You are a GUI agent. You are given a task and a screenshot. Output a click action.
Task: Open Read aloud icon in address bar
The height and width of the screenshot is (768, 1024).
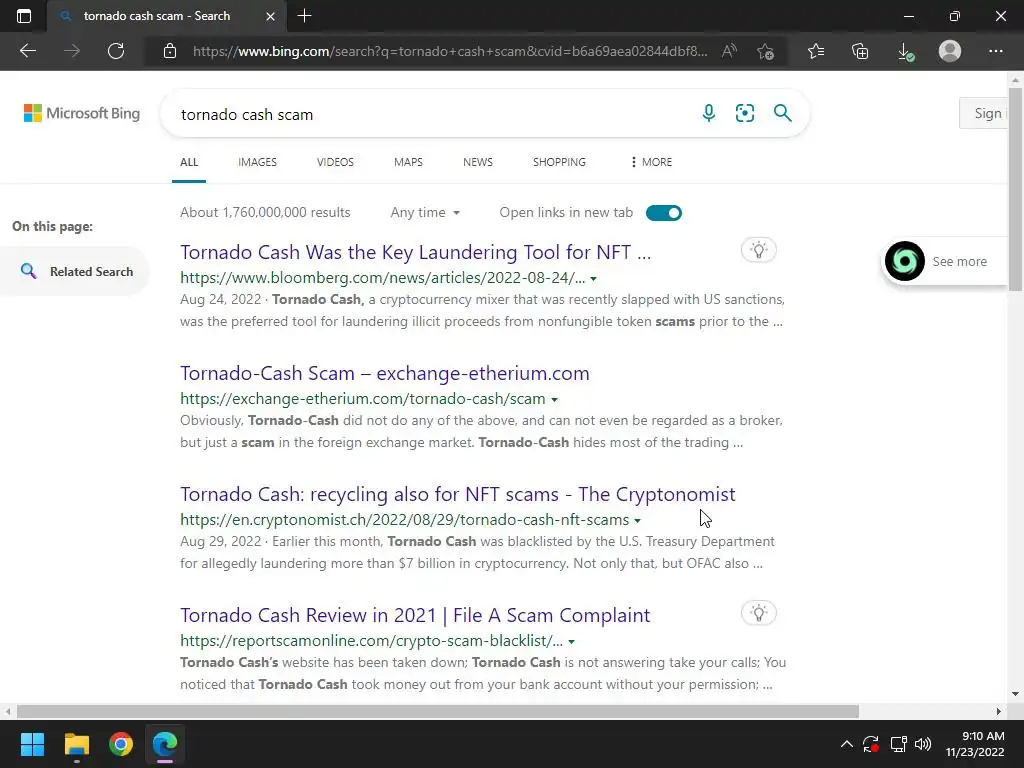coord(729,51)
